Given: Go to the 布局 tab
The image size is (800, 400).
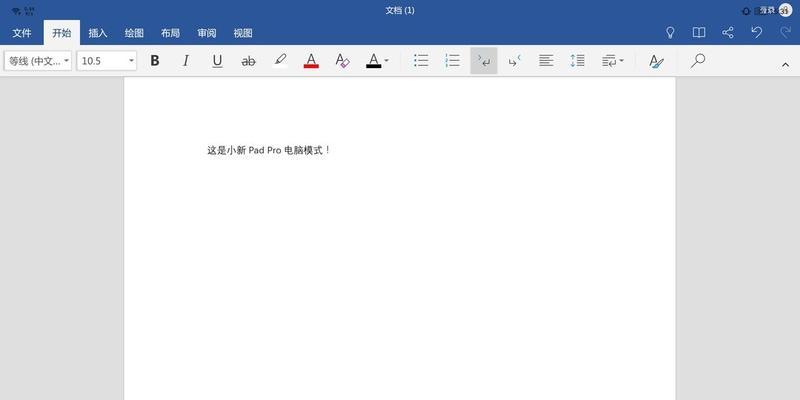Looking at the screenshot, I should [170, 33].
